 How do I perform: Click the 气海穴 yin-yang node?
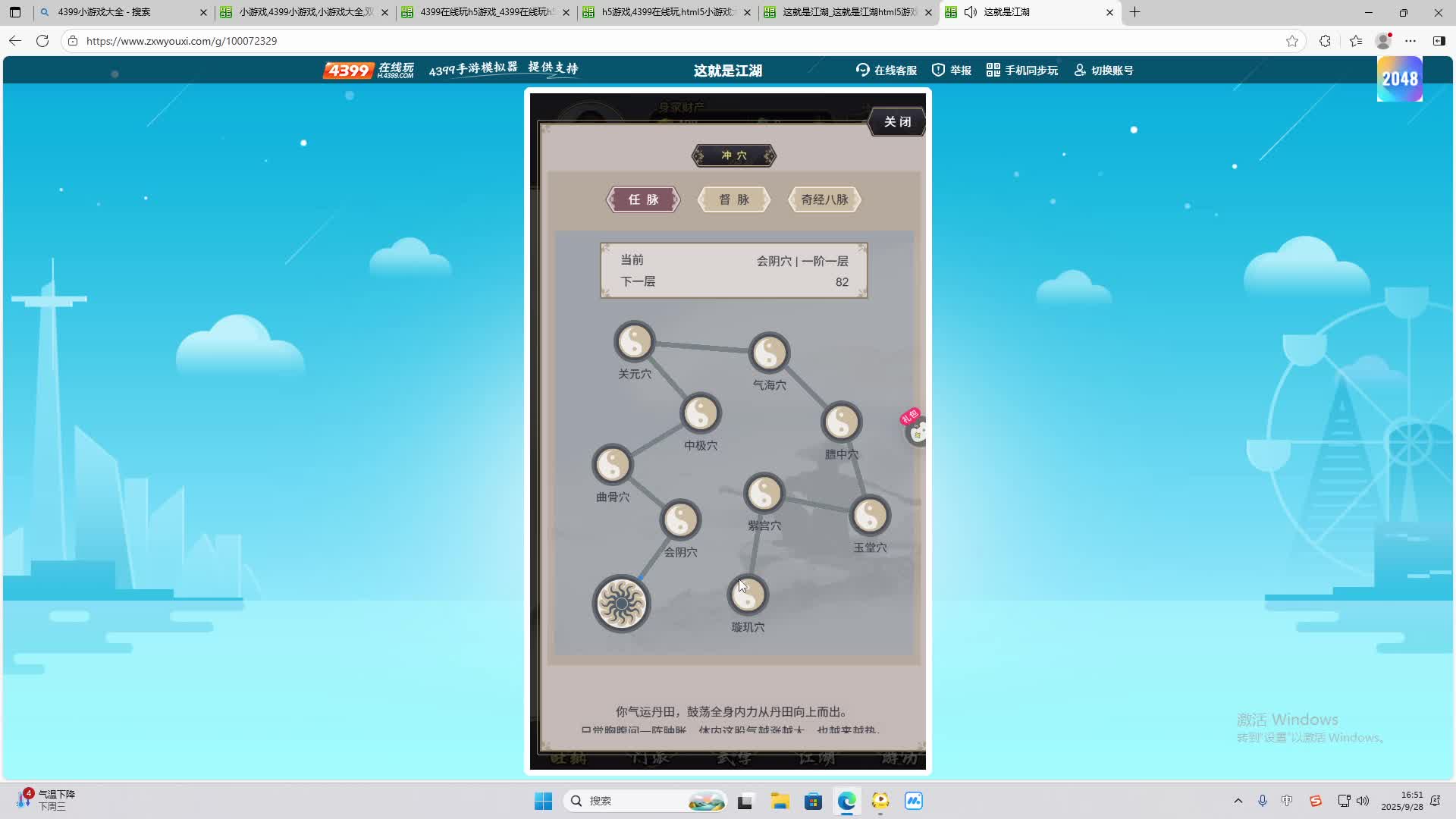coord(769,353)
